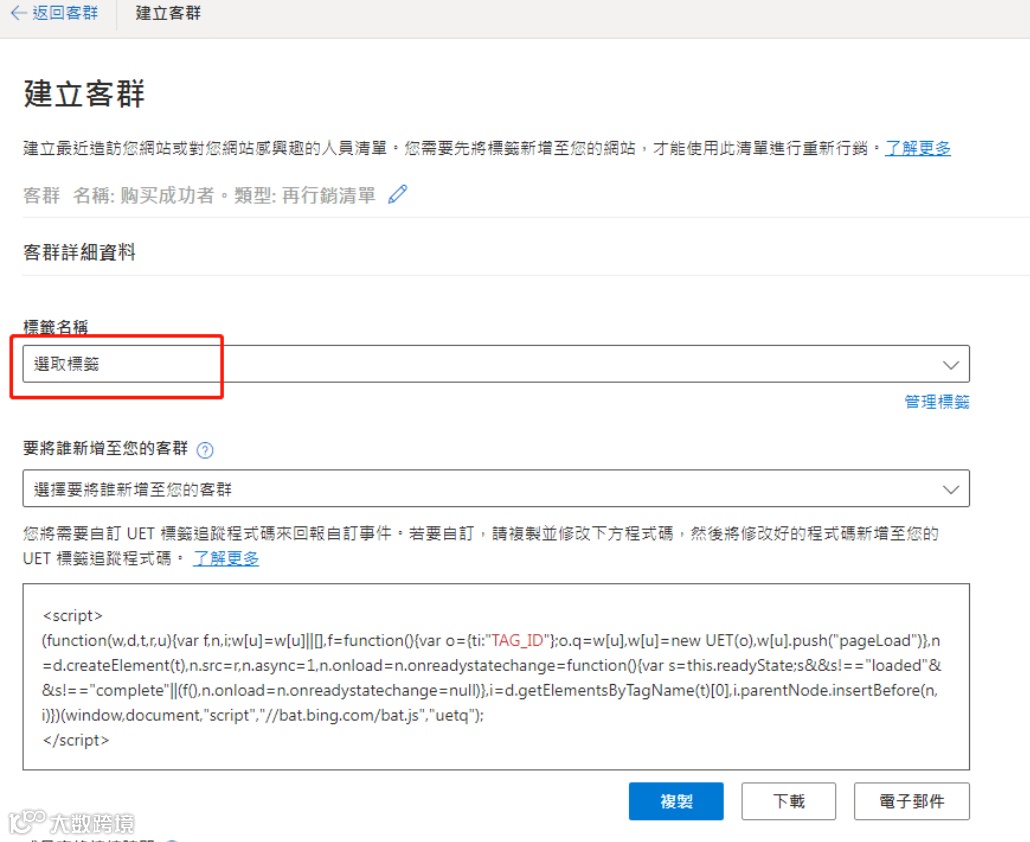The height and width of the screenshot is (842, 1030).
Task: Open the 了解更多 link in top description
Action: (x=918, y=148)
